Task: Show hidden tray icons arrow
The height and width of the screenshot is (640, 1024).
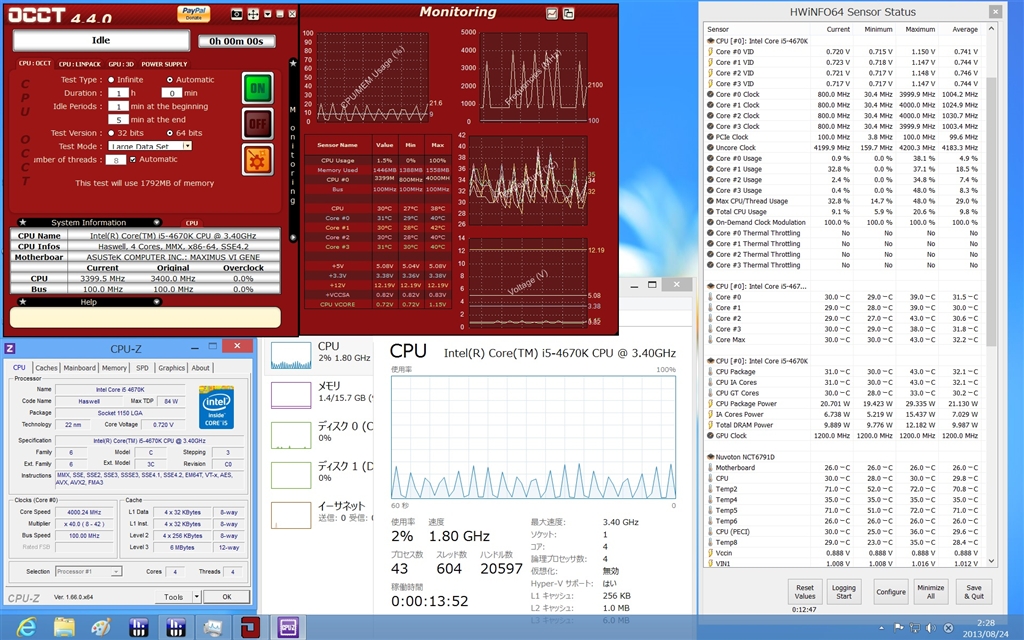Action: 882,628
